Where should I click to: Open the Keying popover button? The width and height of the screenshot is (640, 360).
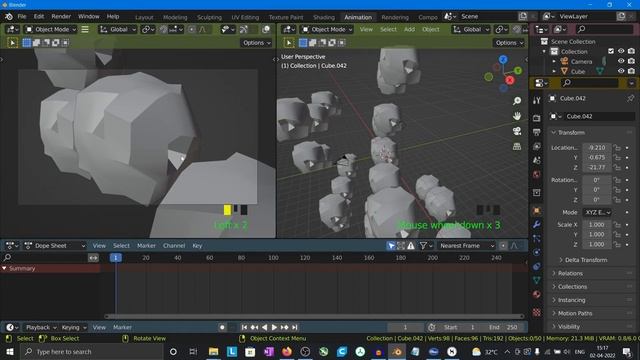[73, 327]
